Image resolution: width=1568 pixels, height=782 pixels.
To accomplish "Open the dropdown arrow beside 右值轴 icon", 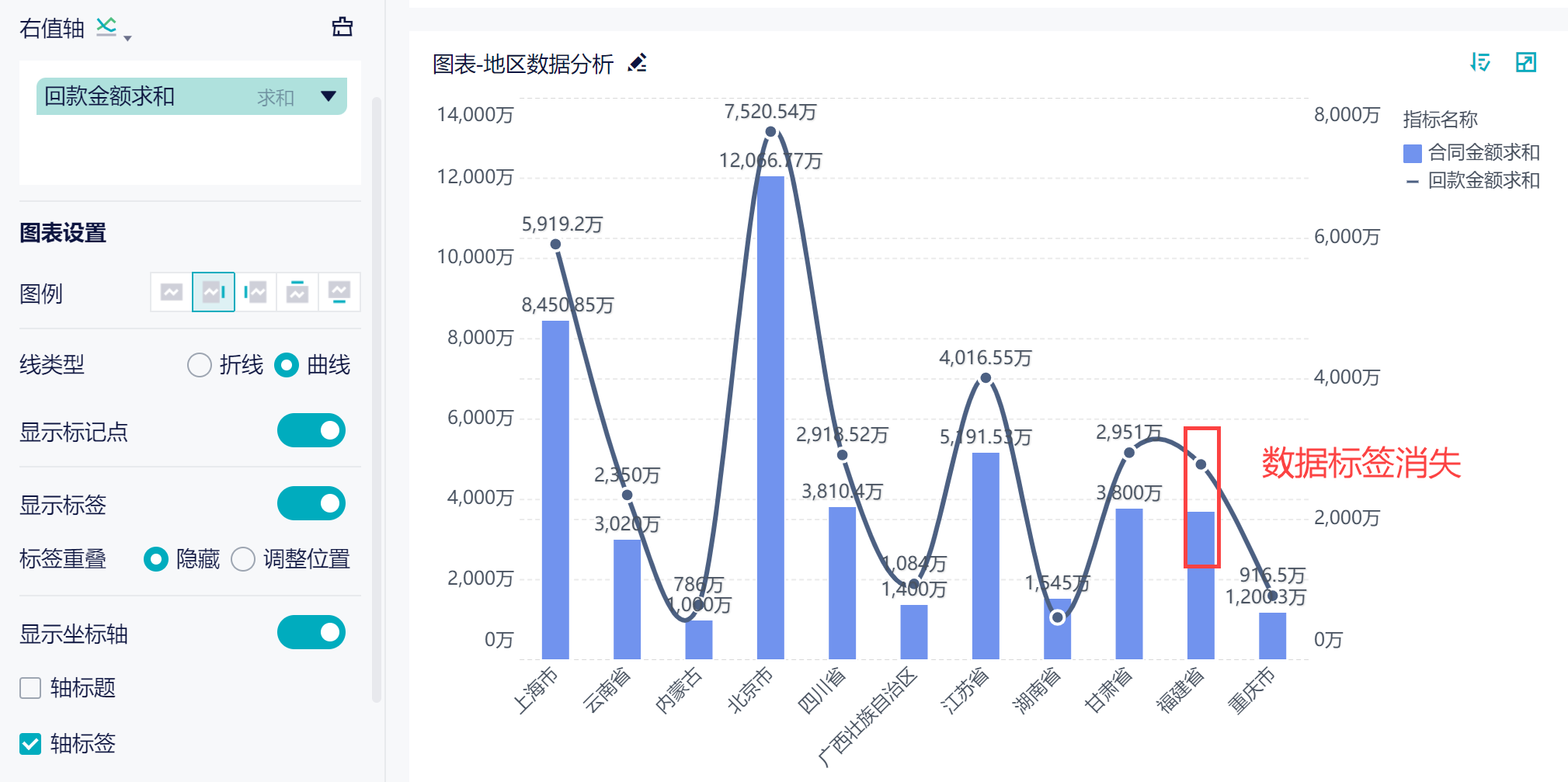I will point(127,38).
